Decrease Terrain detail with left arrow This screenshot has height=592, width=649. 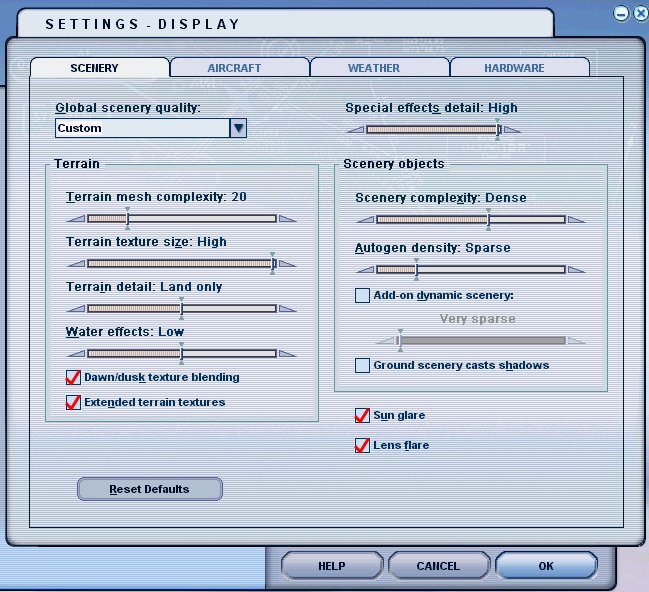76,309
